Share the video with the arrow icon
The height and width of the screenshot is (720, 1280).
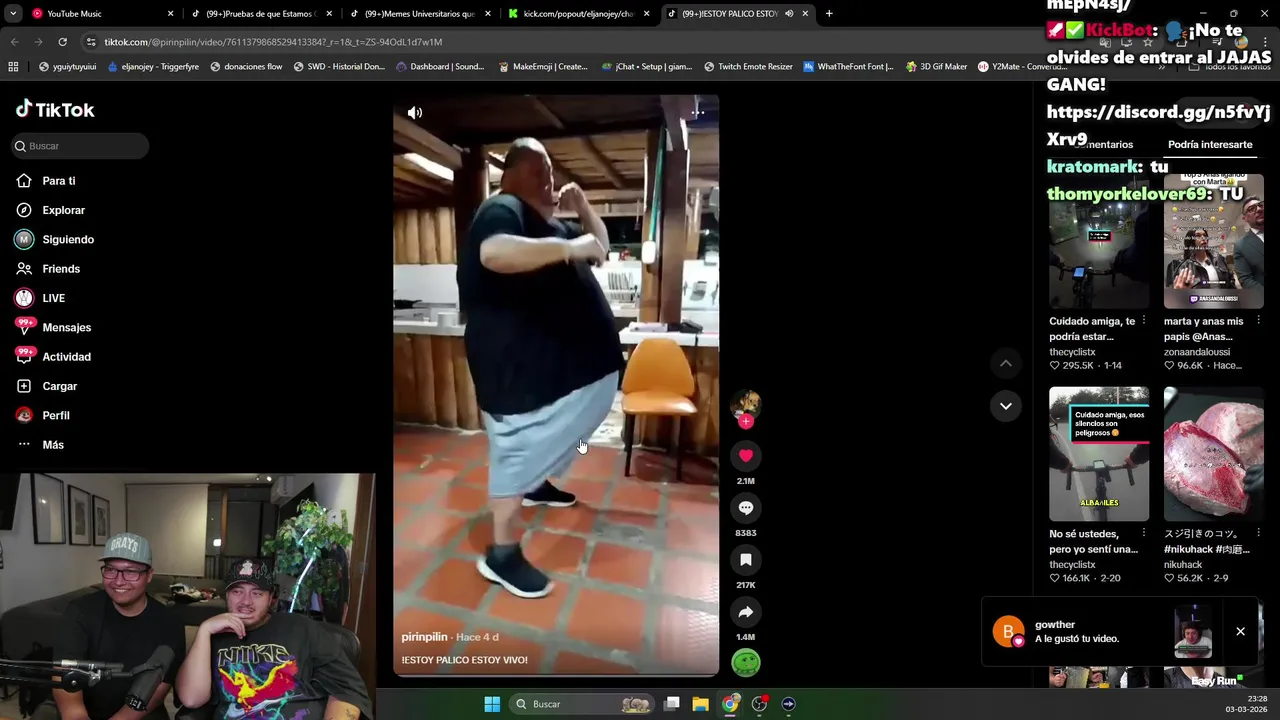pos(746,612)
